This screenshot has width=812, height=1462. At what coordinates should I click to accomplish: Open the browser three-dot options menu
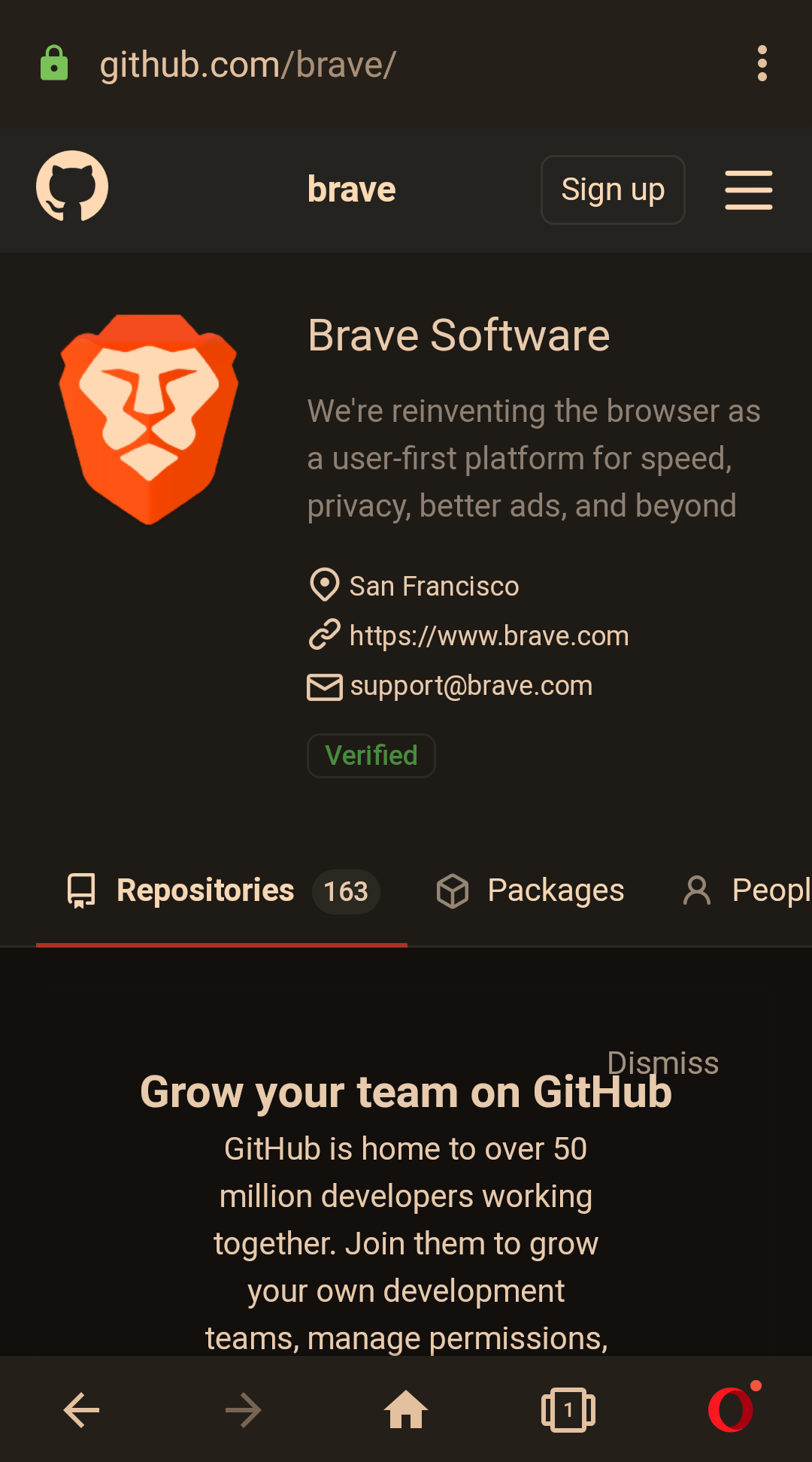[762, 63]
